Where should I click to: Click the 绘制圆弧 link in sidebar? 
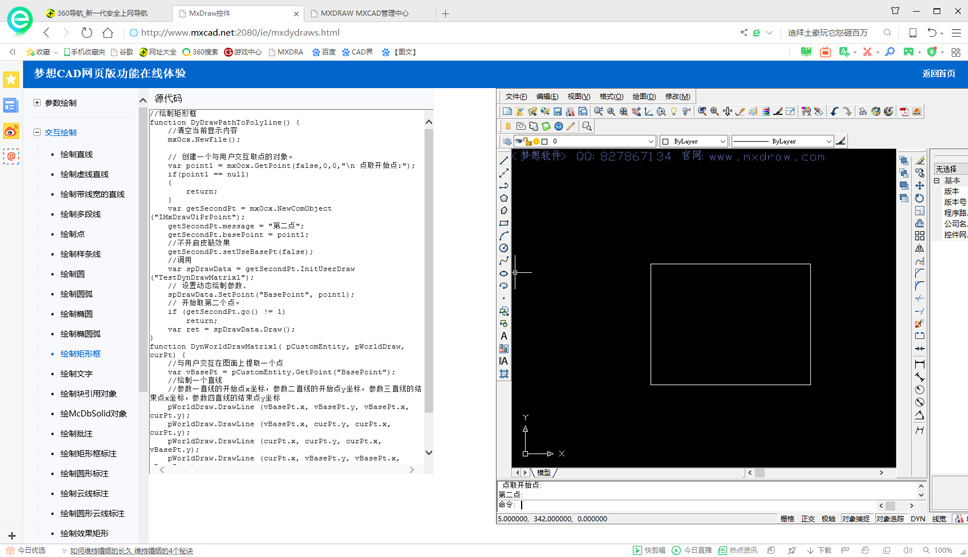pos(76,294)
